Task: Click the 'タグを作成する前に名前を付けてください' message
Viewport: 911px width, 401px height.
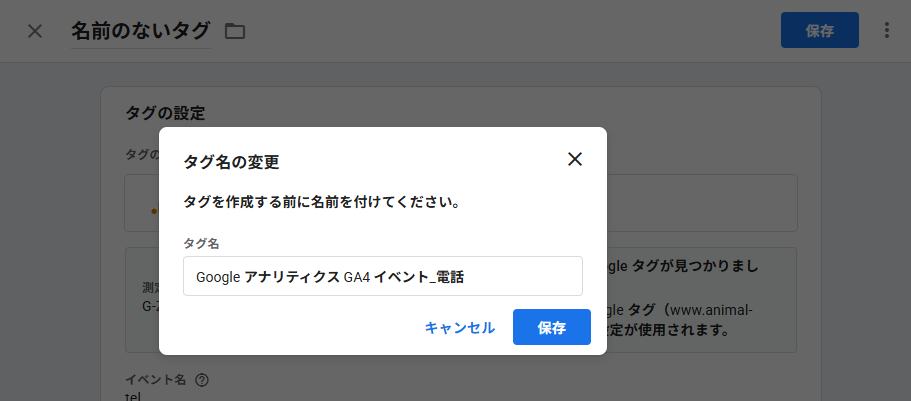Action: [321, 202]
